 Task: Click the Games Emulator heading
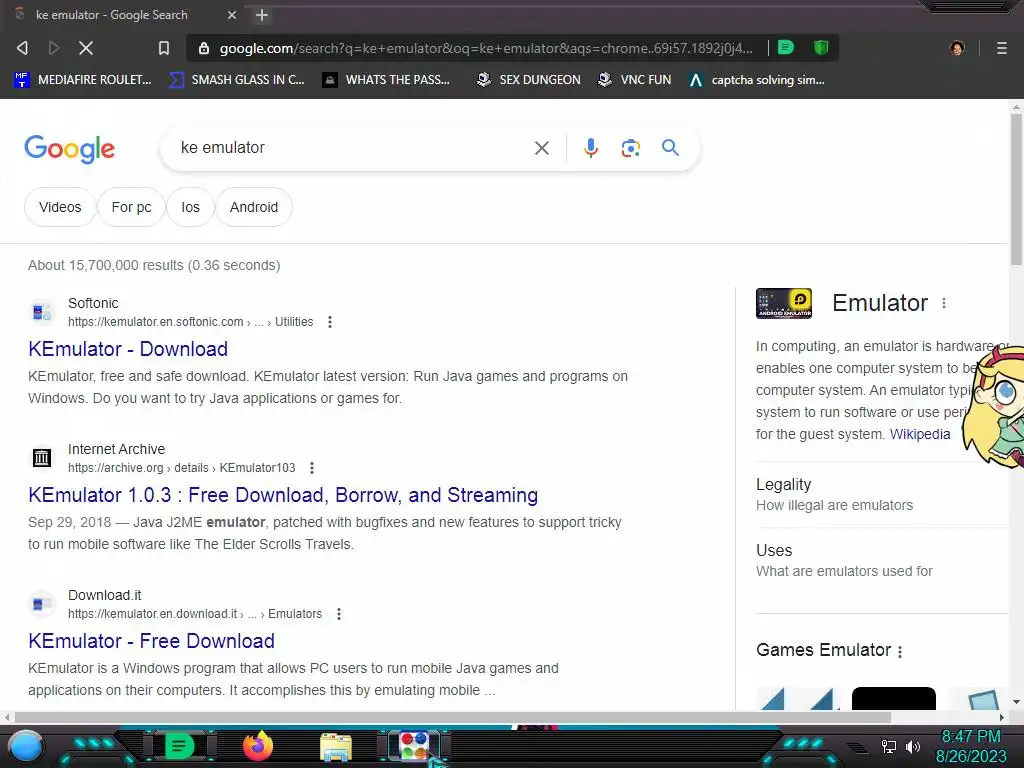click(x=824, y=650)
